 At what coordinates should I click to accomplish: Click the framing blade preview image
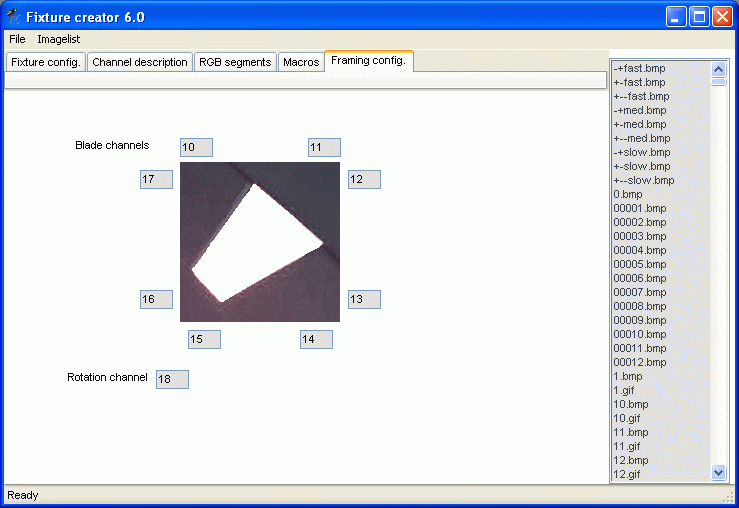(260, 242)
